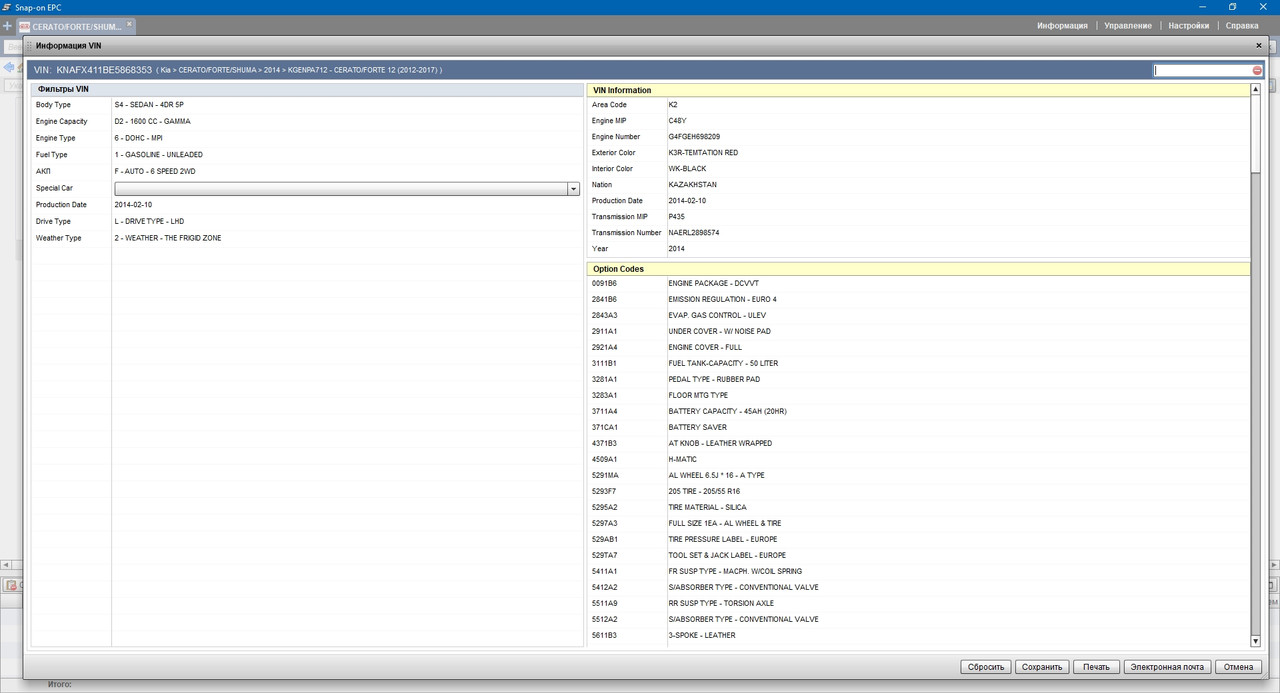Open the Информация menu
1280x693 pixels.
click(1062, 26)
